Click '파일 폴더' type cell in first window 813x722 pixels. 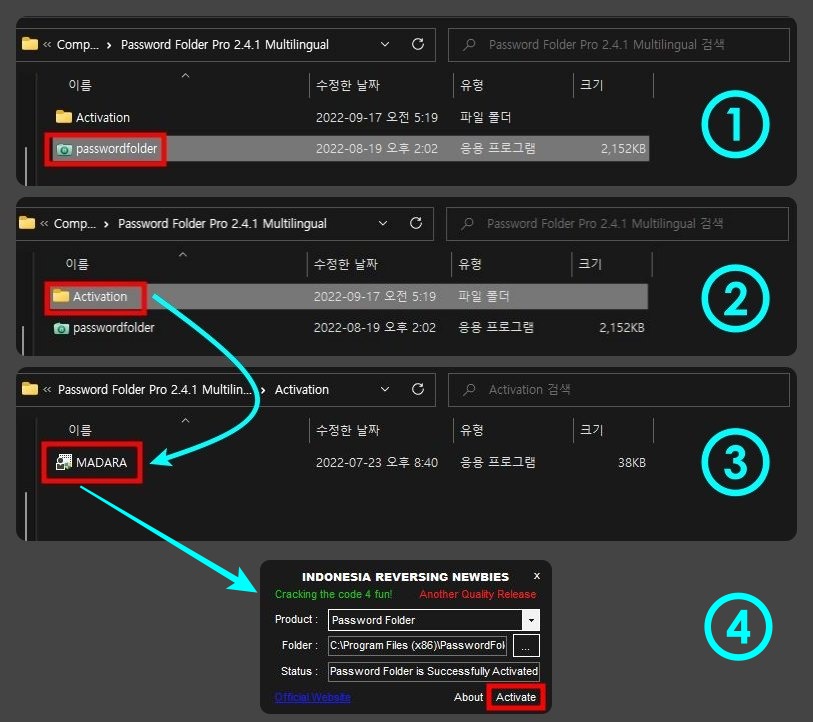click(486, 118)
